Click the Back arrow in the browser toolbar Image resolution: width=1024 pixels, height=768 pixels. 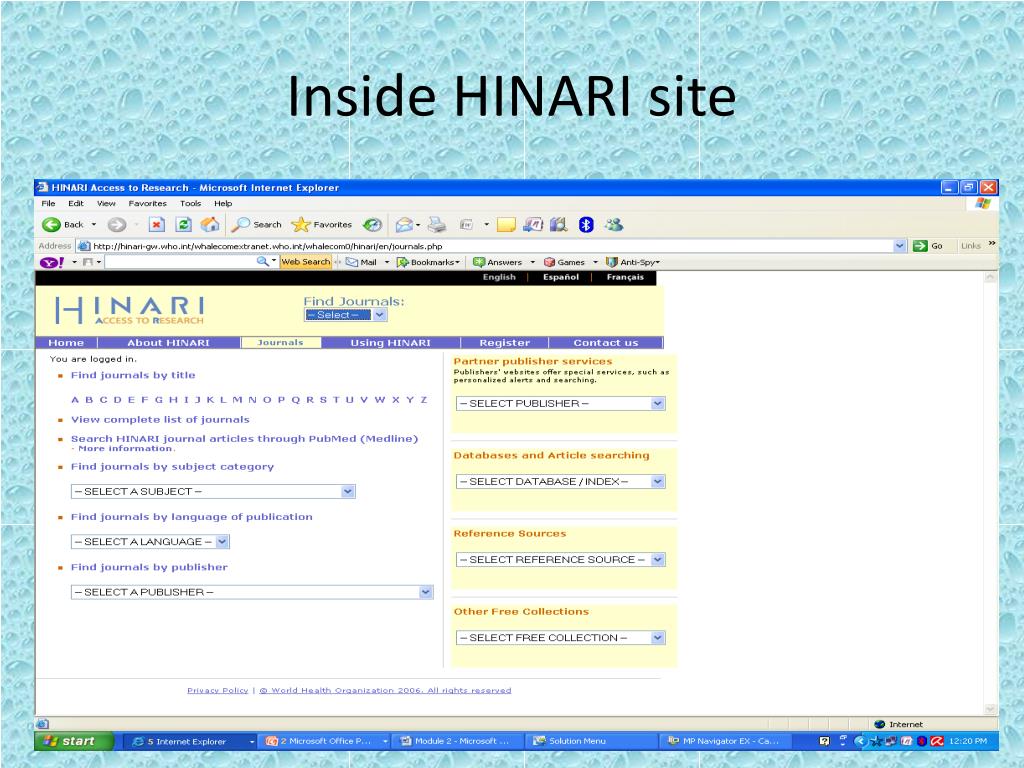coord(51,225)
